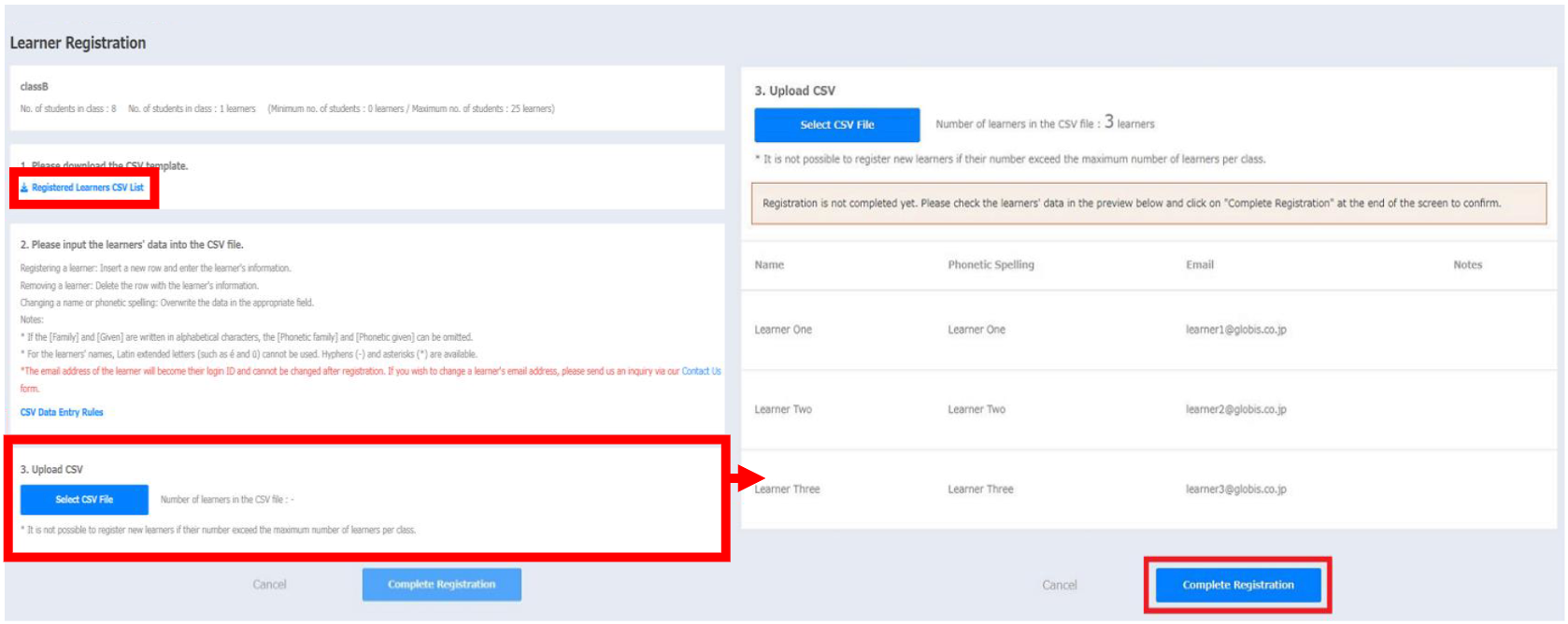Click the Learner Registration page heading
Screen dimensions: 1568x624
pyautogui.click(x=78, y=43)
